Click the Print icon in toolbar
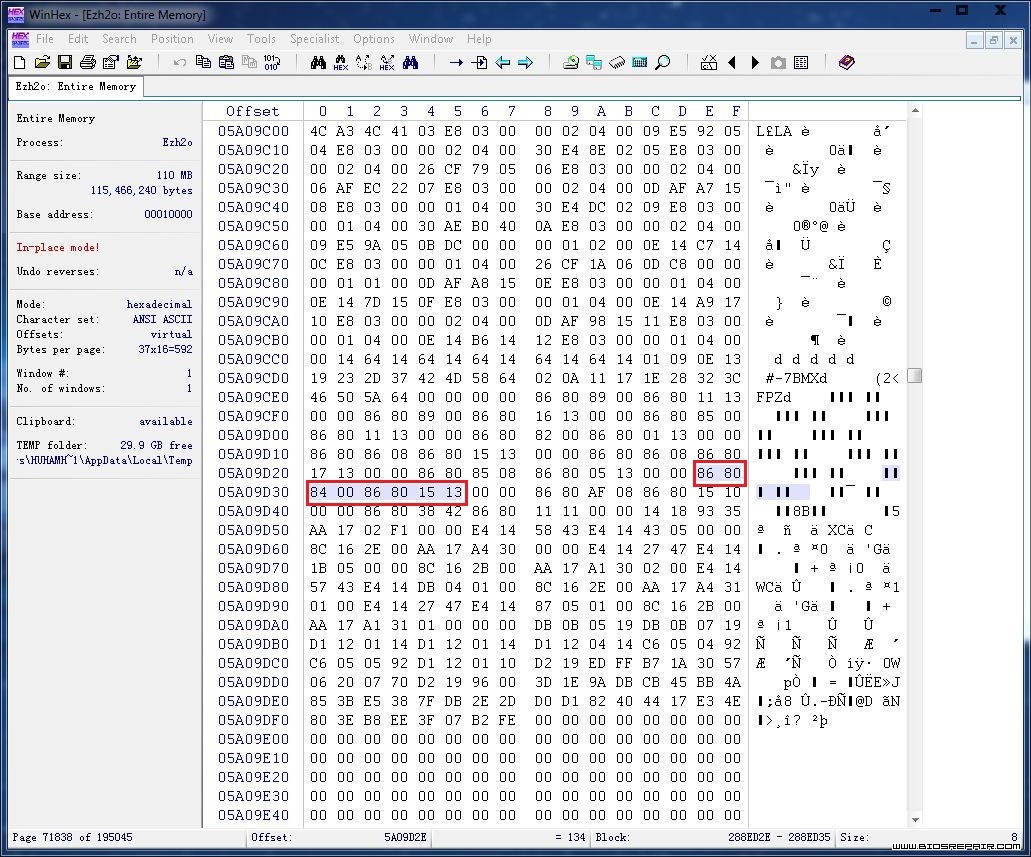1031x857 pixels. point(87,62)
